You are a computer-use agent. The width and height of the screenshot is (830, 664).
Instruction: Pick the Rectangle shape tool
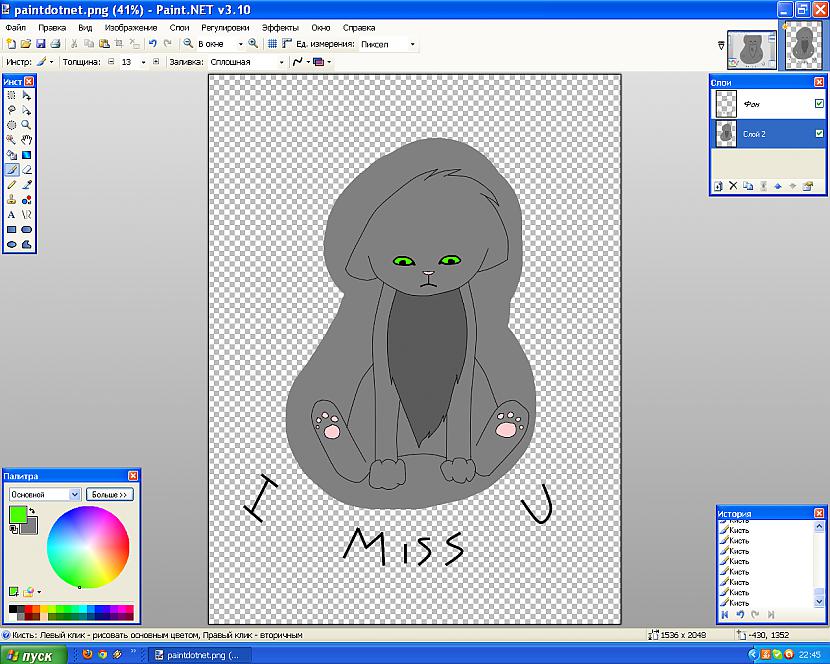click(12, 229)
